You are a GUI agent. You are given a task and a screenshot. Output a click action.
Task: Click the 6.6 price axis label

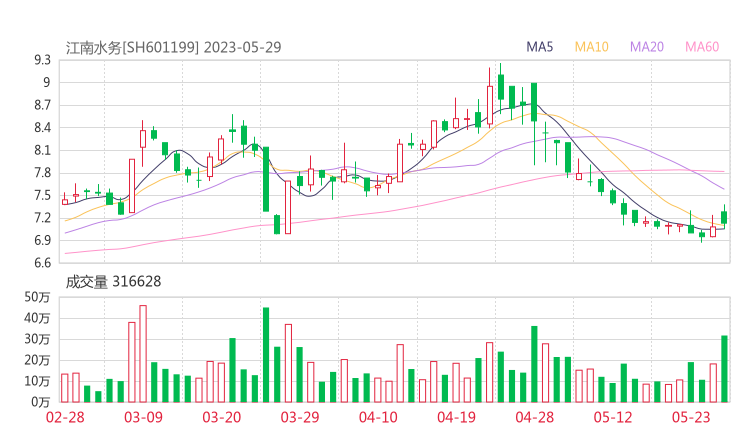pyautogui.click(x=42, y=263)
